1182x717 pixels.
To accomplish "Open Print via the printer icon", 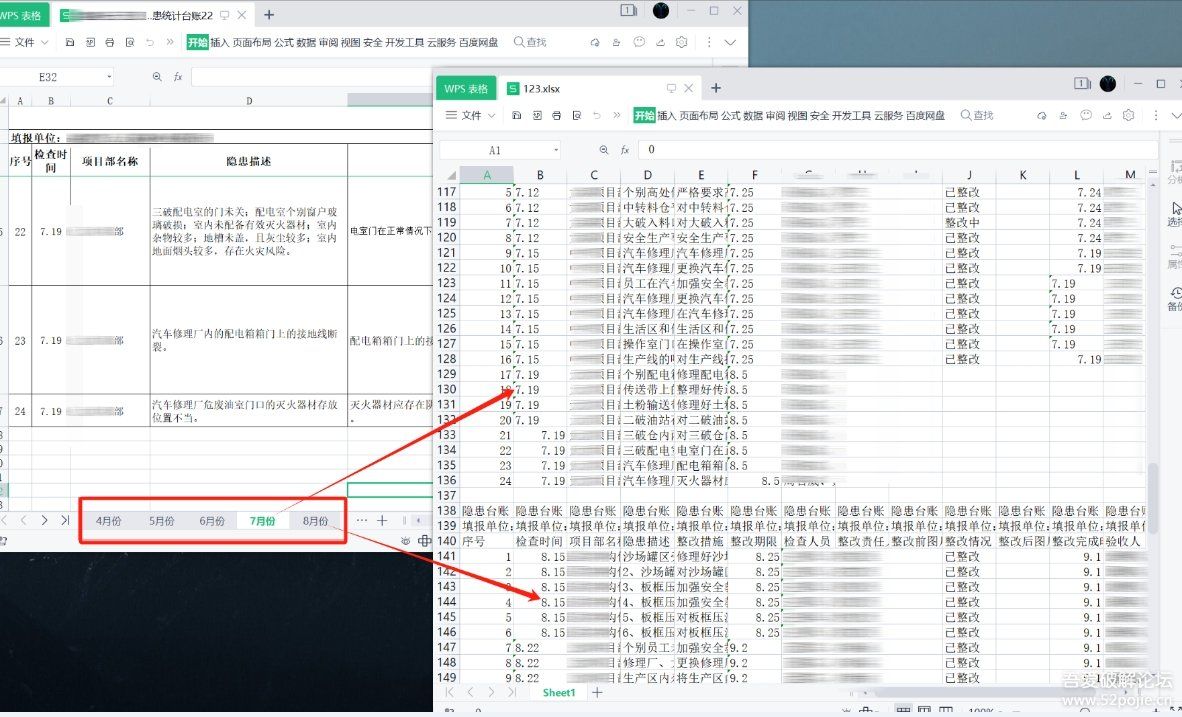I will click(557, 115).
